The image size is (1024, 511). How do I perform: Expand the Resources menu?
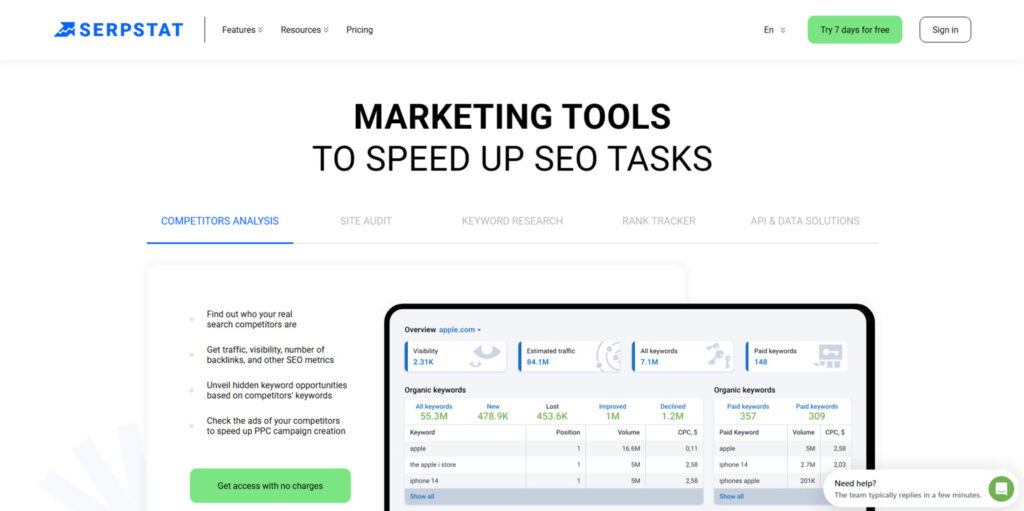point(304,29)
